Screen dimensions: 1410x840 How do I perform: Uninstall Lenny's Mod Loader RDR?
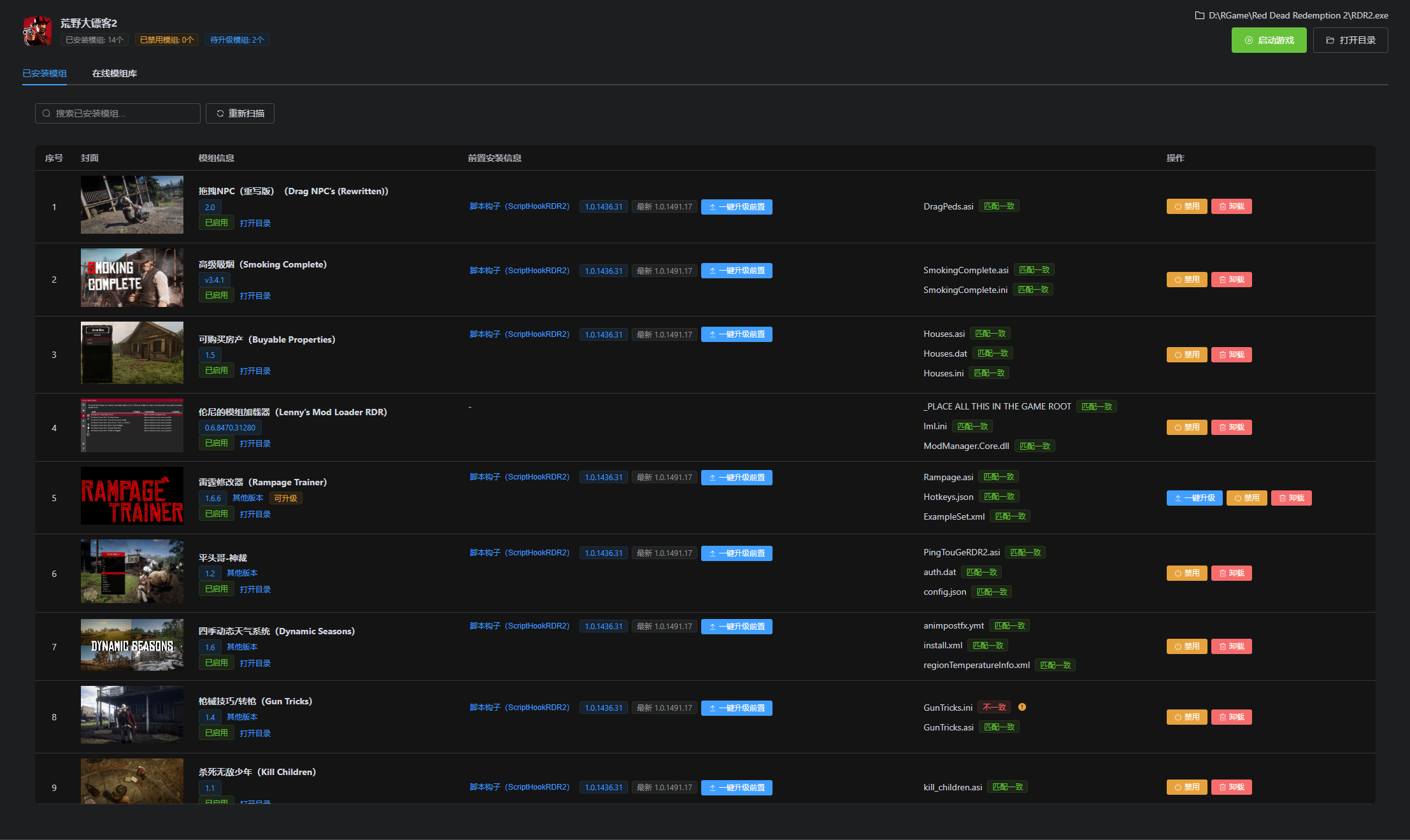pos(1231,427)
